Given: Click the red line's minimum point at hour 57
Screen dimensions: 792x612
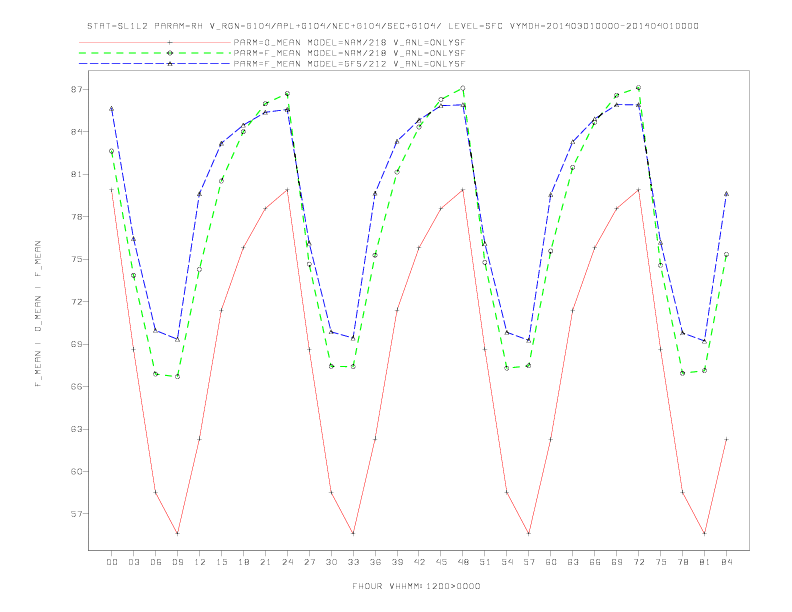Looking at the screenshot, I should [529, 533].
